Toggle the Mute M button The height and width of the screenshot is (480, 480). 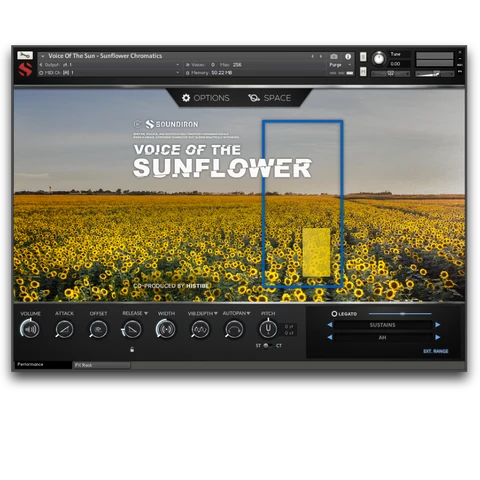coord(363,71)
